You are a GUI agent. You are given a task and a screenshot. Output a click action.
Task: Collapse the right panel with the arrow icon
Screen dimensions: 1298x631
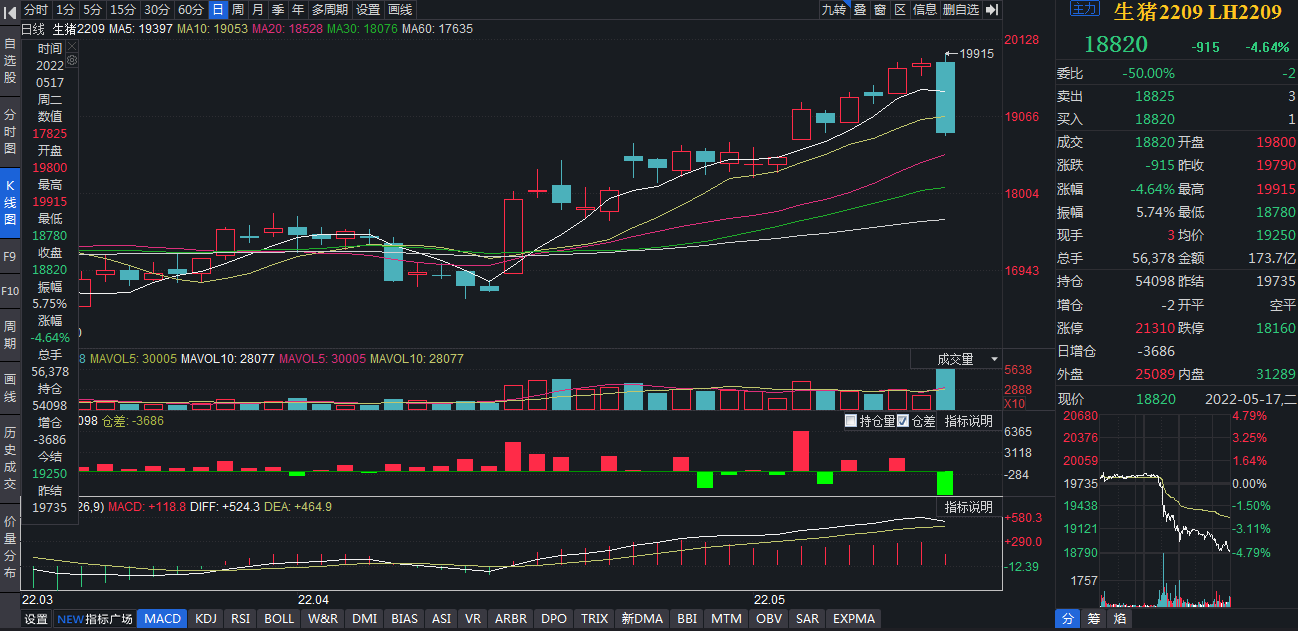click(x=992, y=9)
